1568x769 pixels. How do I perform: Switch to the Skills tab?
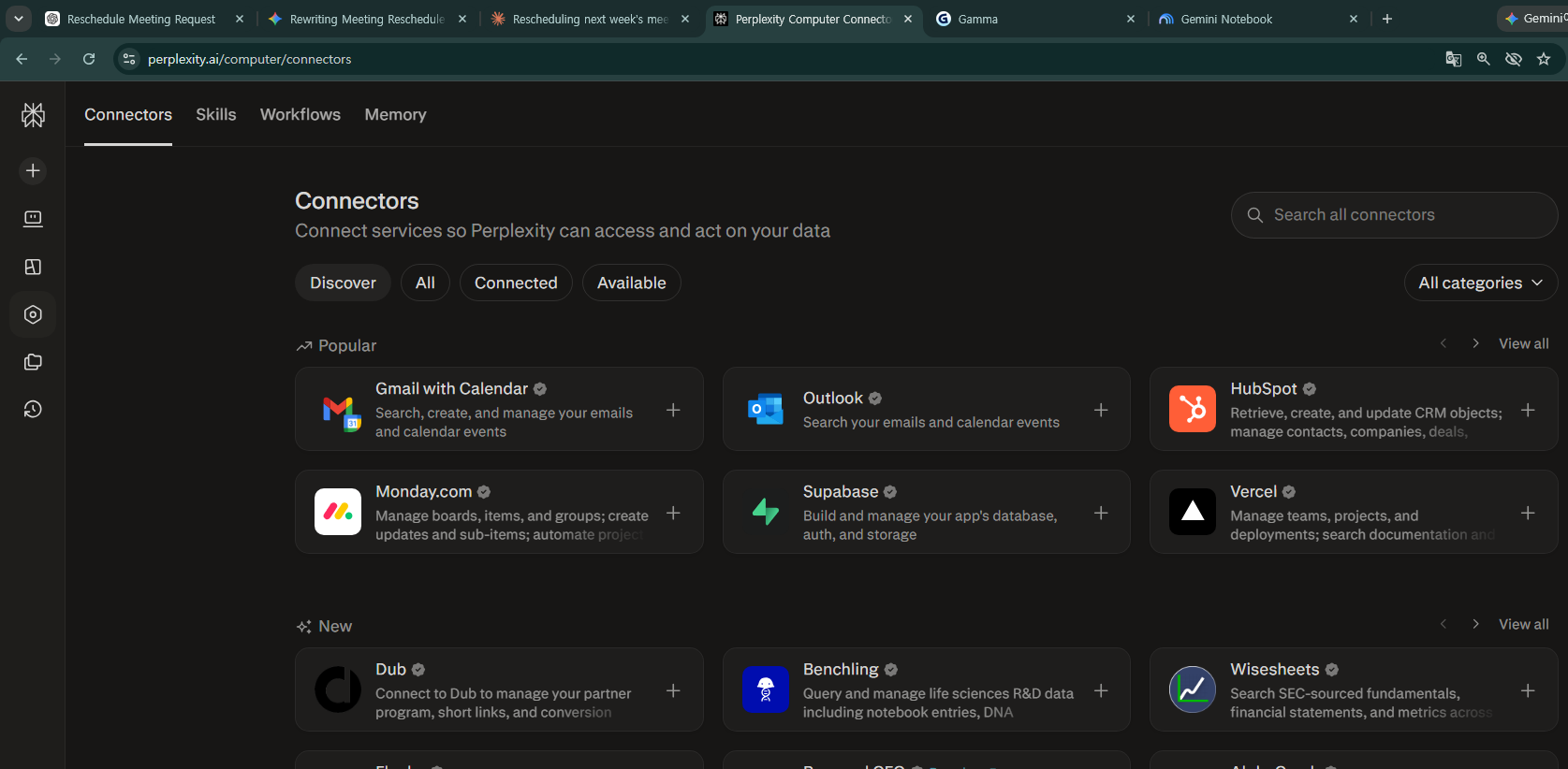coord(216,114)
